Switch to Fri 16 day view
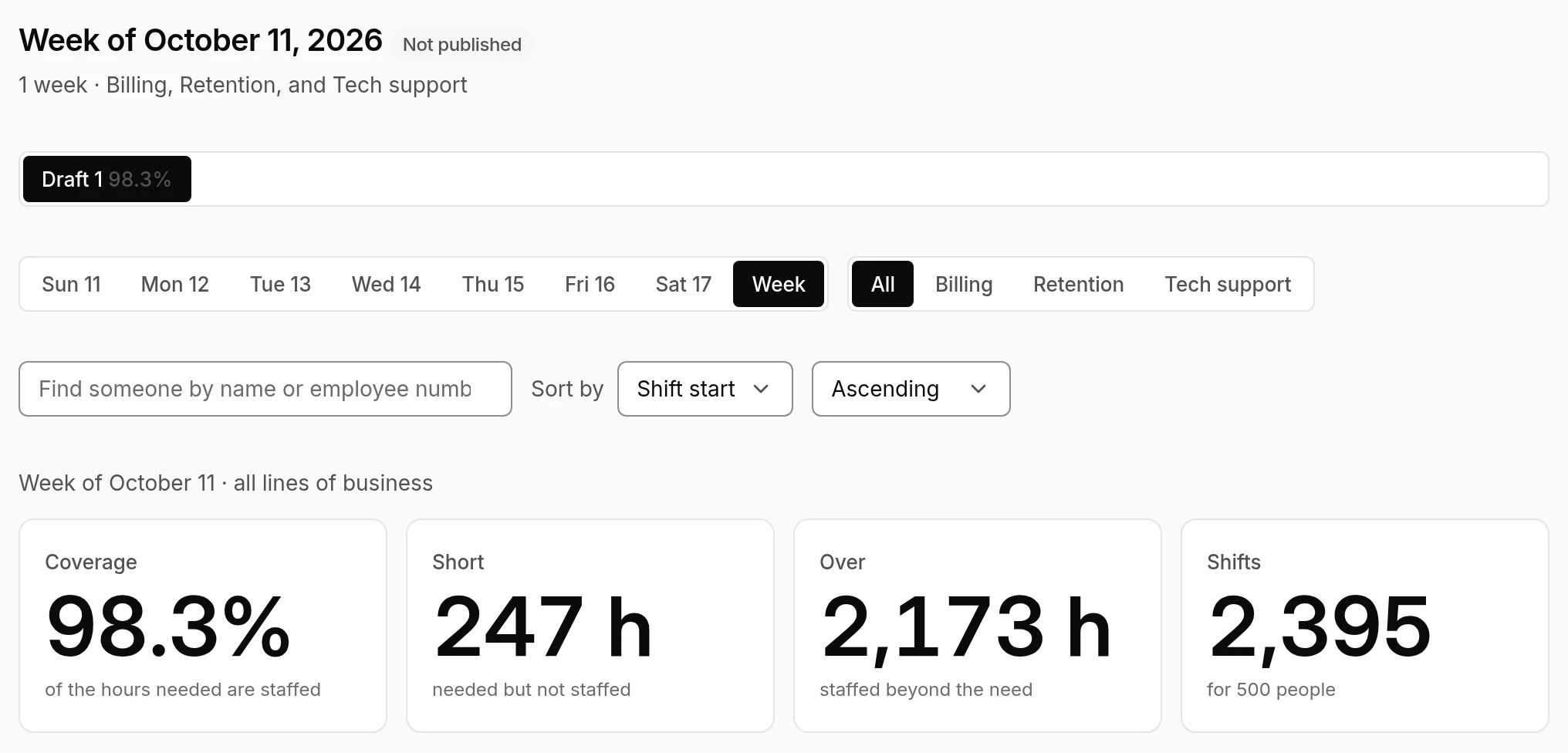 (590, 284)
